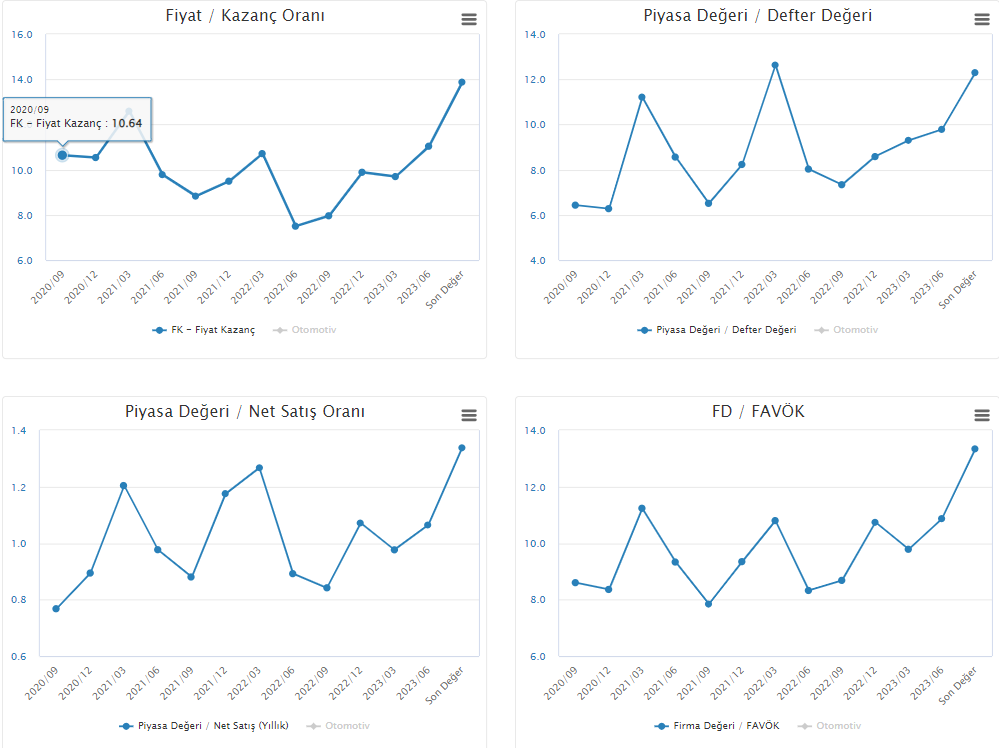
Task: Select Son Değer point in FD / FAVÖK chart
Action: (974, 449)
